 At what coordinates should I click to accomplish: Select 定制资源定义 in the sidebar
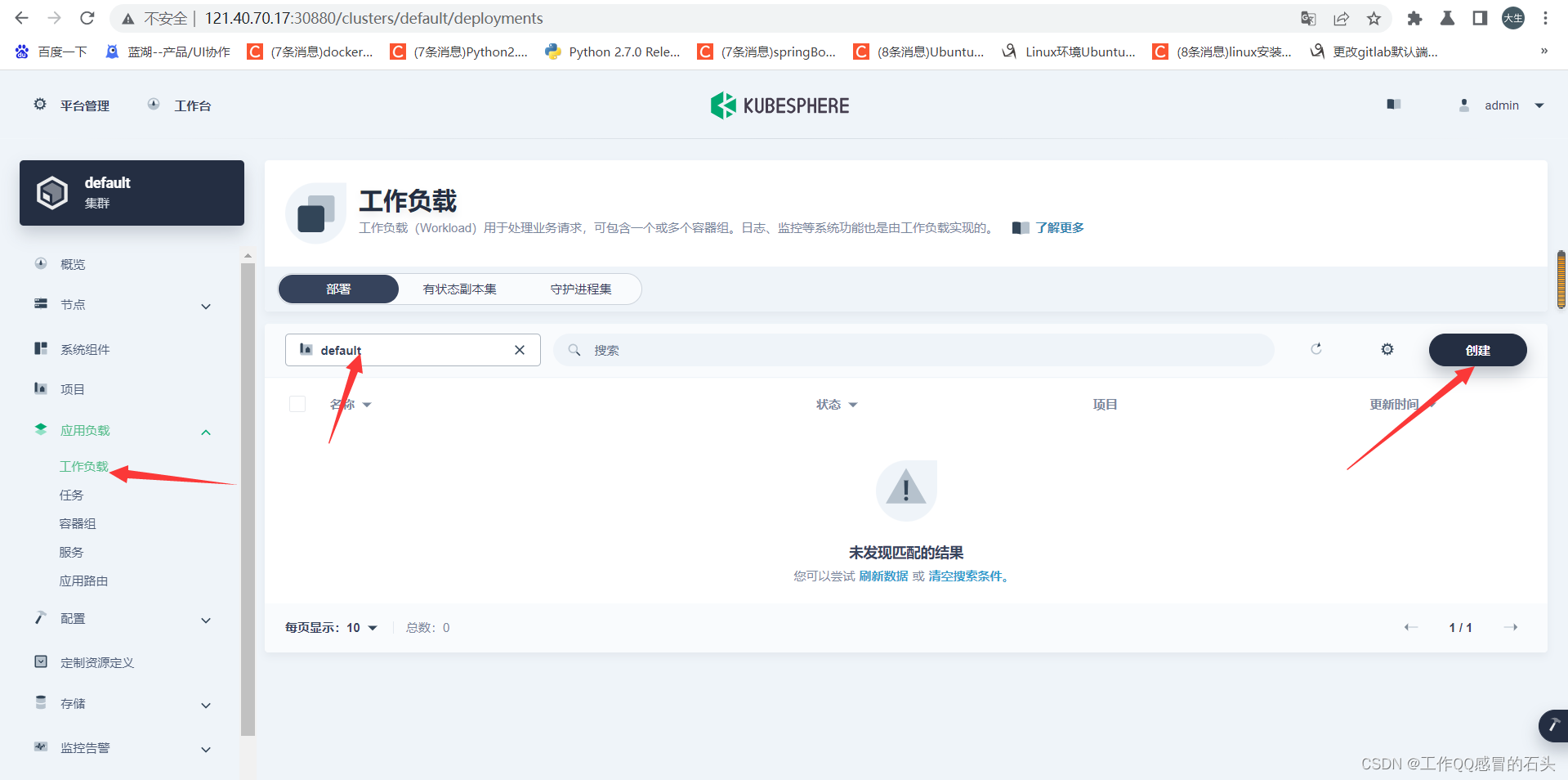pyautogui.click(x=96, y=662)
